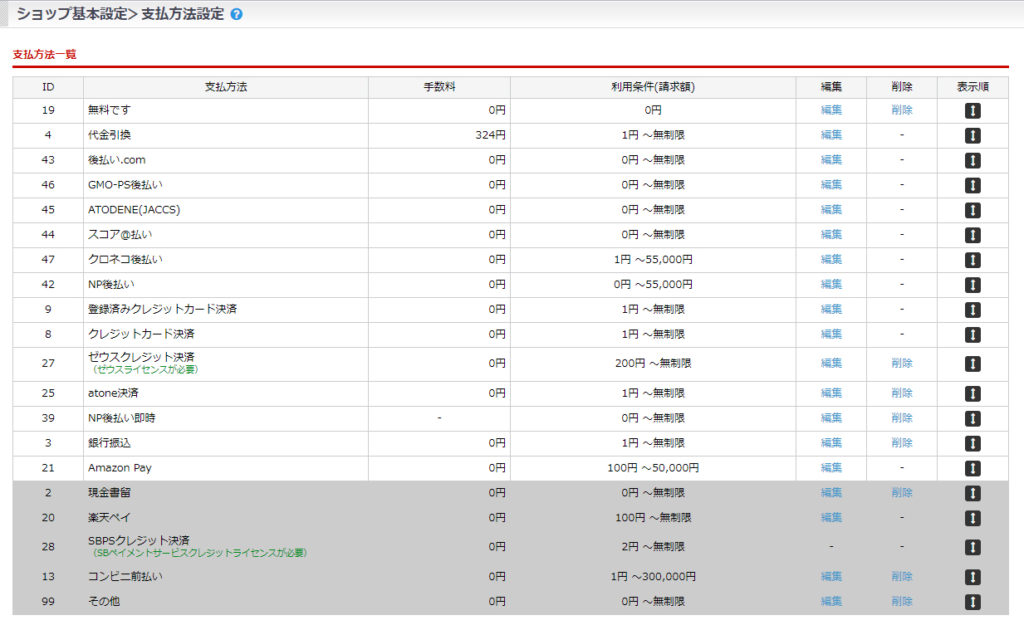The height and width of the screenshot is (625, 1024).
Task: Click the 100円 ～50,000円 condition cell
Action: pos(653,468)
